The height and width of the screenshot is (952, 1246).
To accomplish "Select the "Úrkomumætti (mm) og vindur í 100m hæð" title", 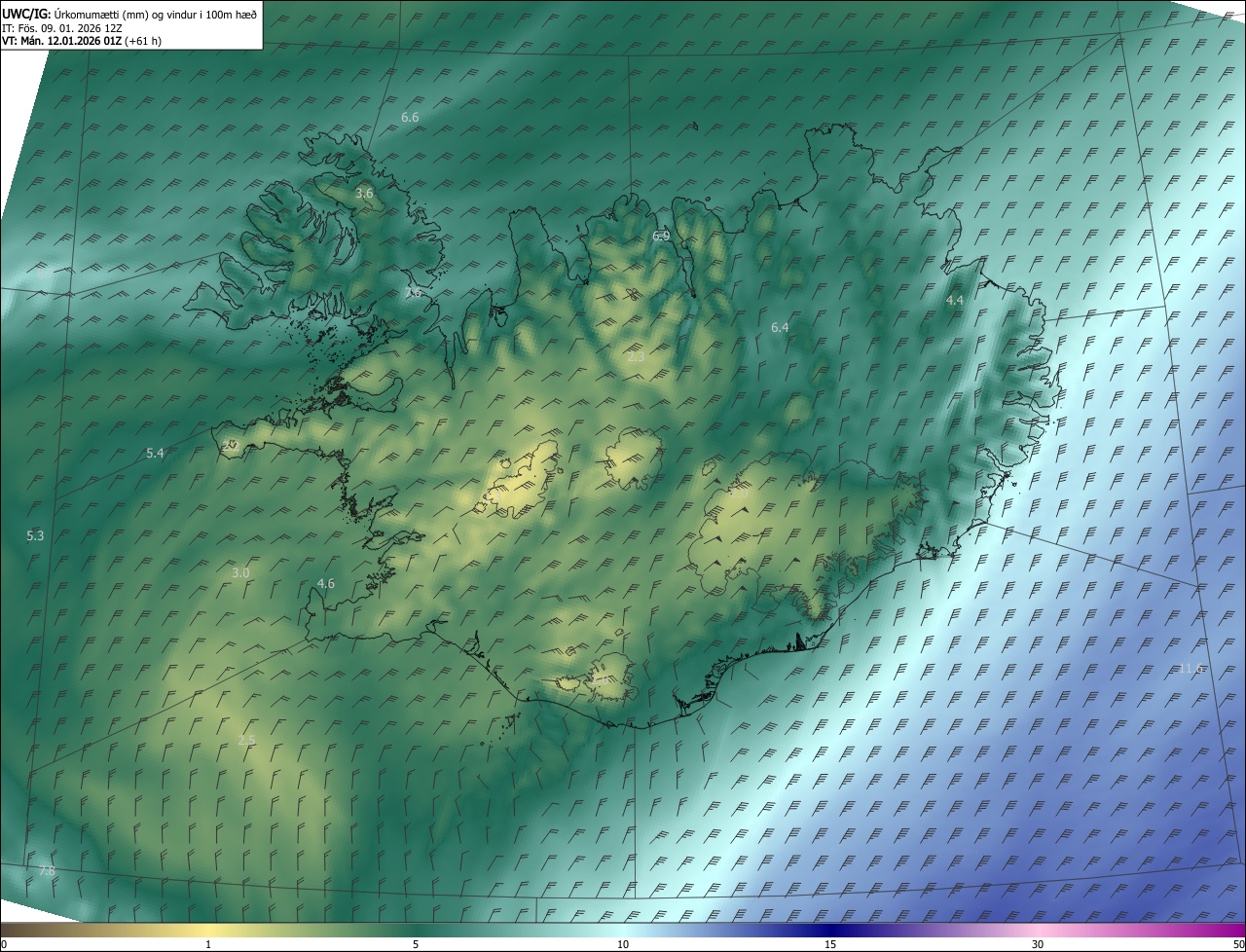I will (x=155, y=14).
